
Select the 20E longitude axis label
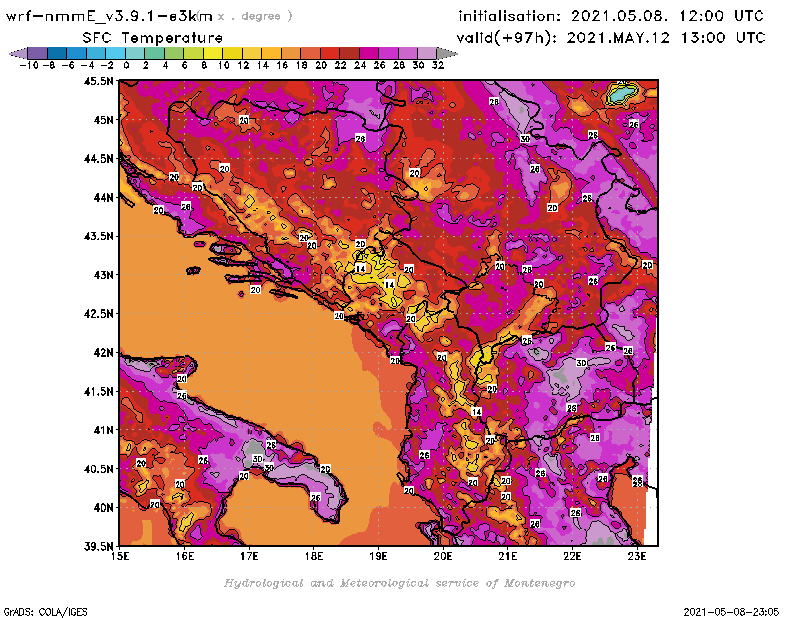point(443,556)
